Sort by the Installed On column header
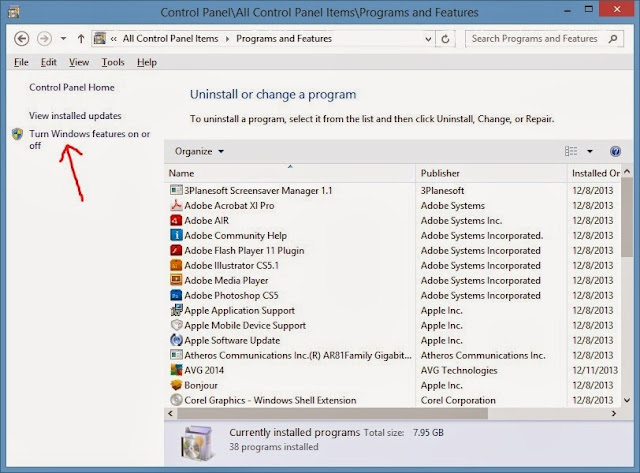 pos(595,173)
